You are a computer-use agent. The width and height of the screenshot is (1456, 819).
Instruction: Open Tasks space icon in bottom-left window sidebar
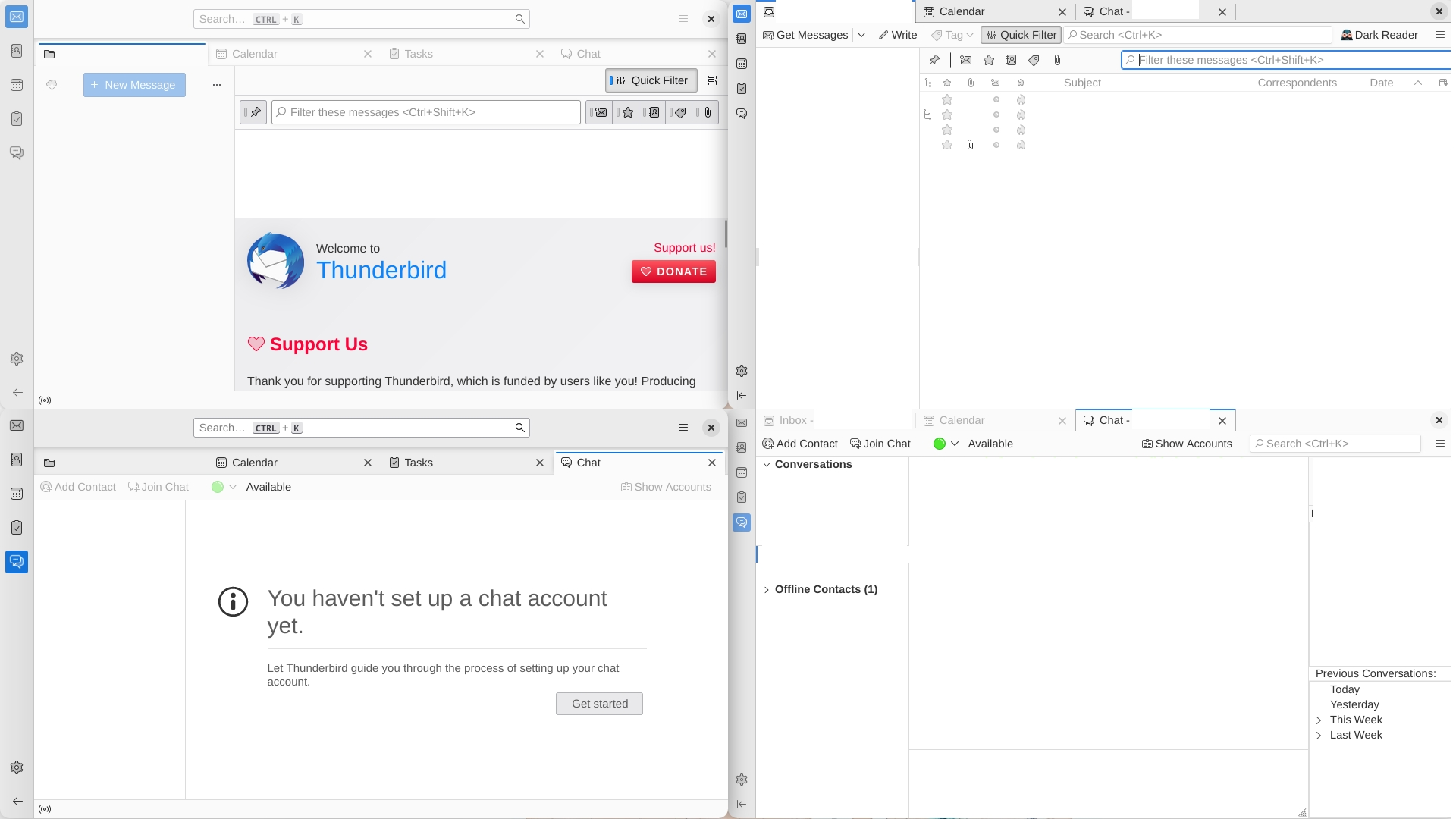(17, 528)
